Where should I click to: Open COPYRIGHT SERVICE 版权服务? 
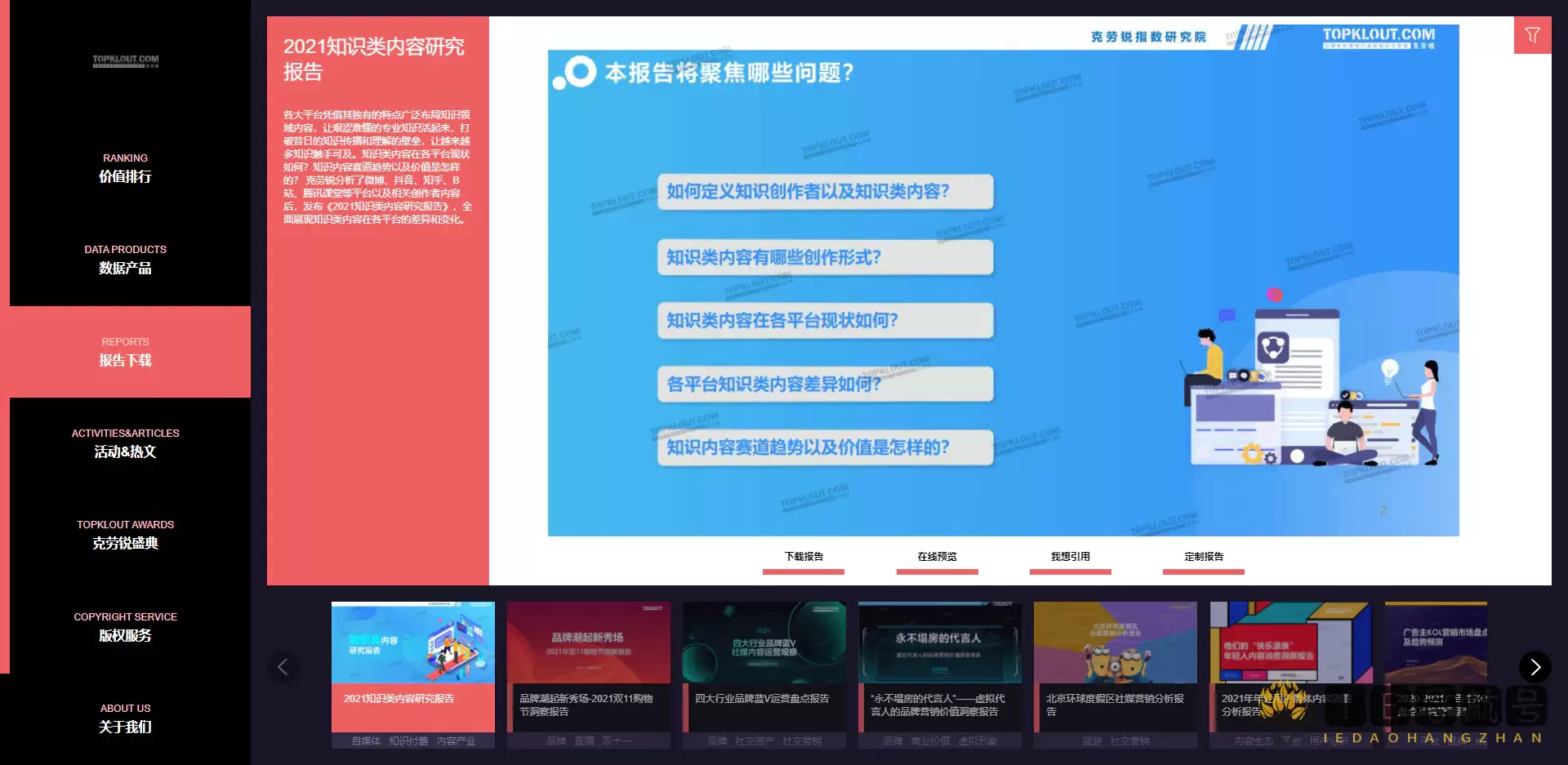[125, 627]
